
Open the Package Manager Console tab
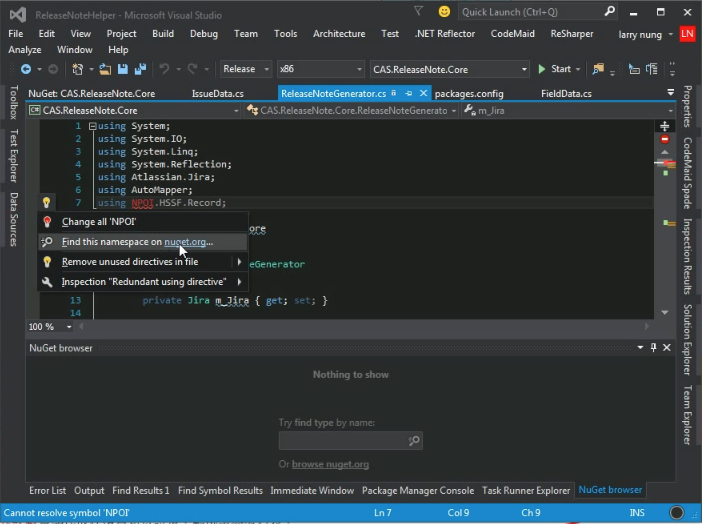418,490
